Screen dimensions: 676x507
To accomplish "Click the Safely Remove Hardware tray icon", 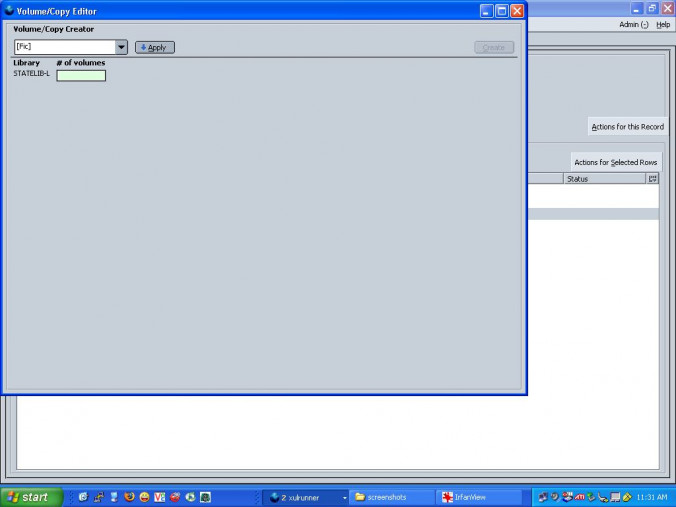I will [x=591, y=497].
